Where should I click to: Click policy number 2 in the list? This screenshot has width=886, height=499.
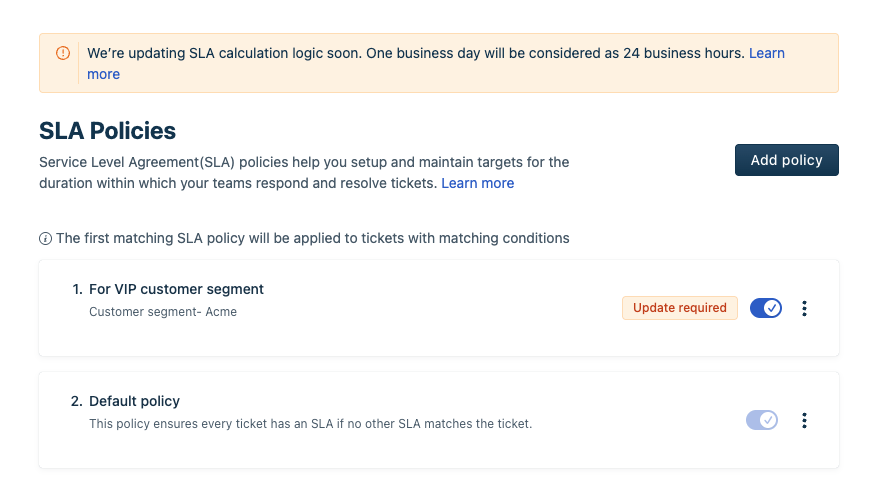(76, 401)
